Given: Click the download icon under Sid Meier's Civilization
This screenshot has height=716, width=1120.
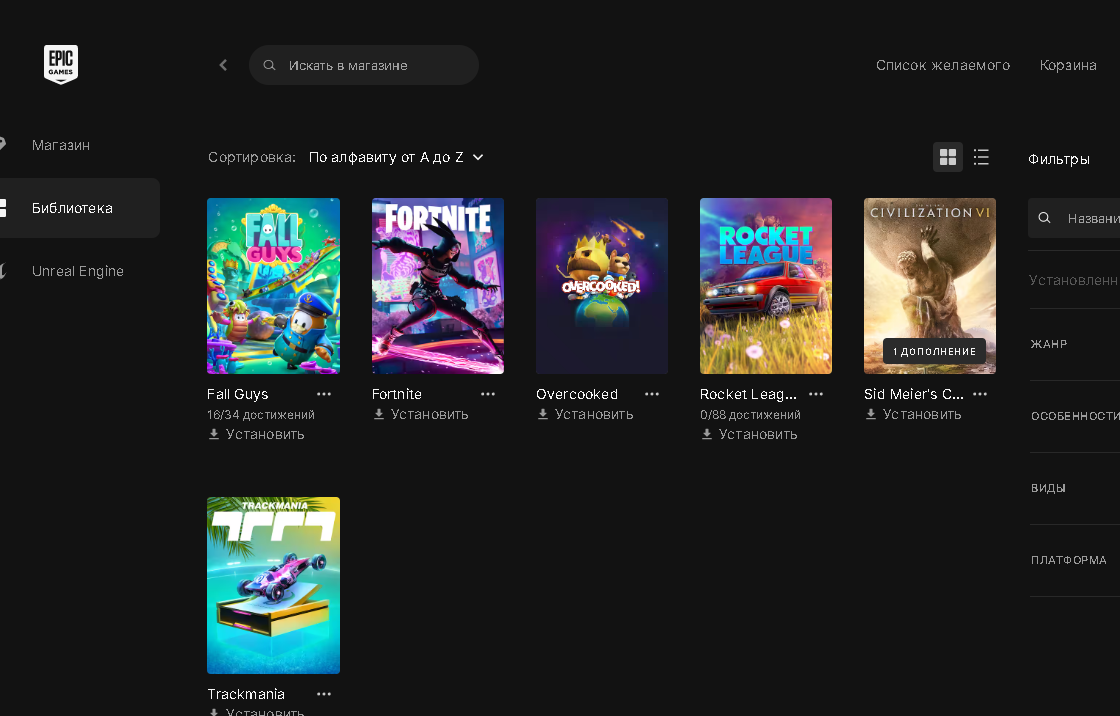Looking at the screenshot, I should point(871,414).
